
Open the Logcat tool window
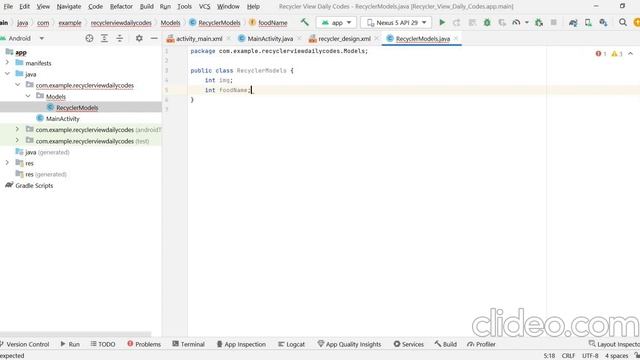tap(291, 344)
